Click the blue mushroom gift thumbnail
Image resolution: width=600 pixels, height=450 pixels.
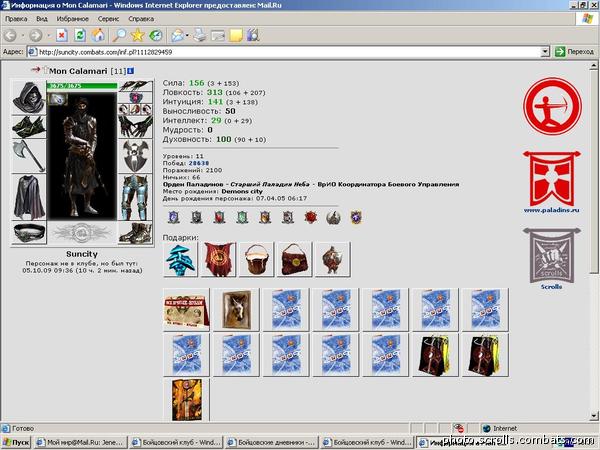point(180,260)
